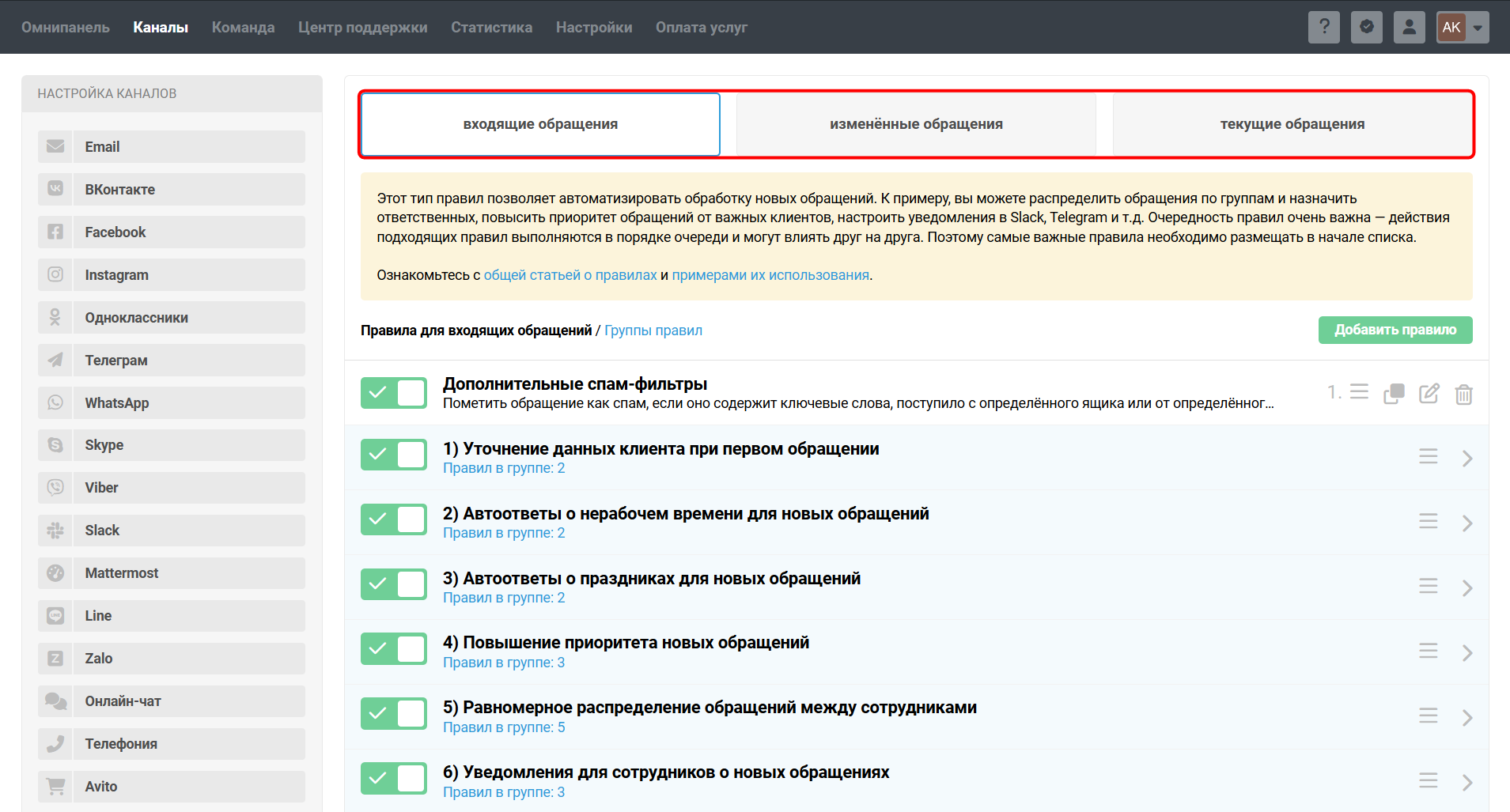Delete the spam-filters rule with trash icon
Image resolution: width=1510 pixels, height=812 pixels.
coord(1463,394)
